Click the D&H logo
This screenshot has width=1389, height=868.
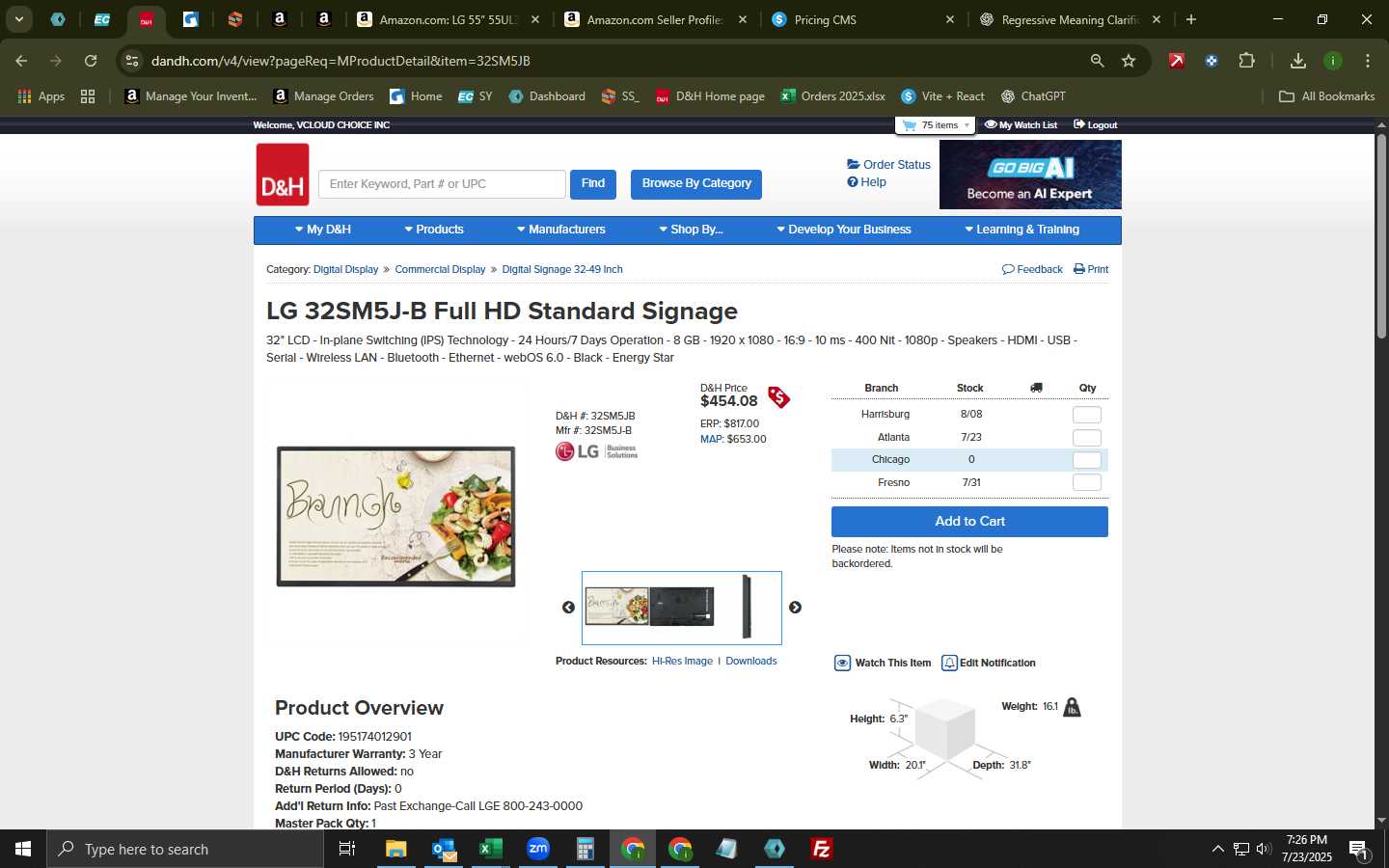[x=283, y=175]
